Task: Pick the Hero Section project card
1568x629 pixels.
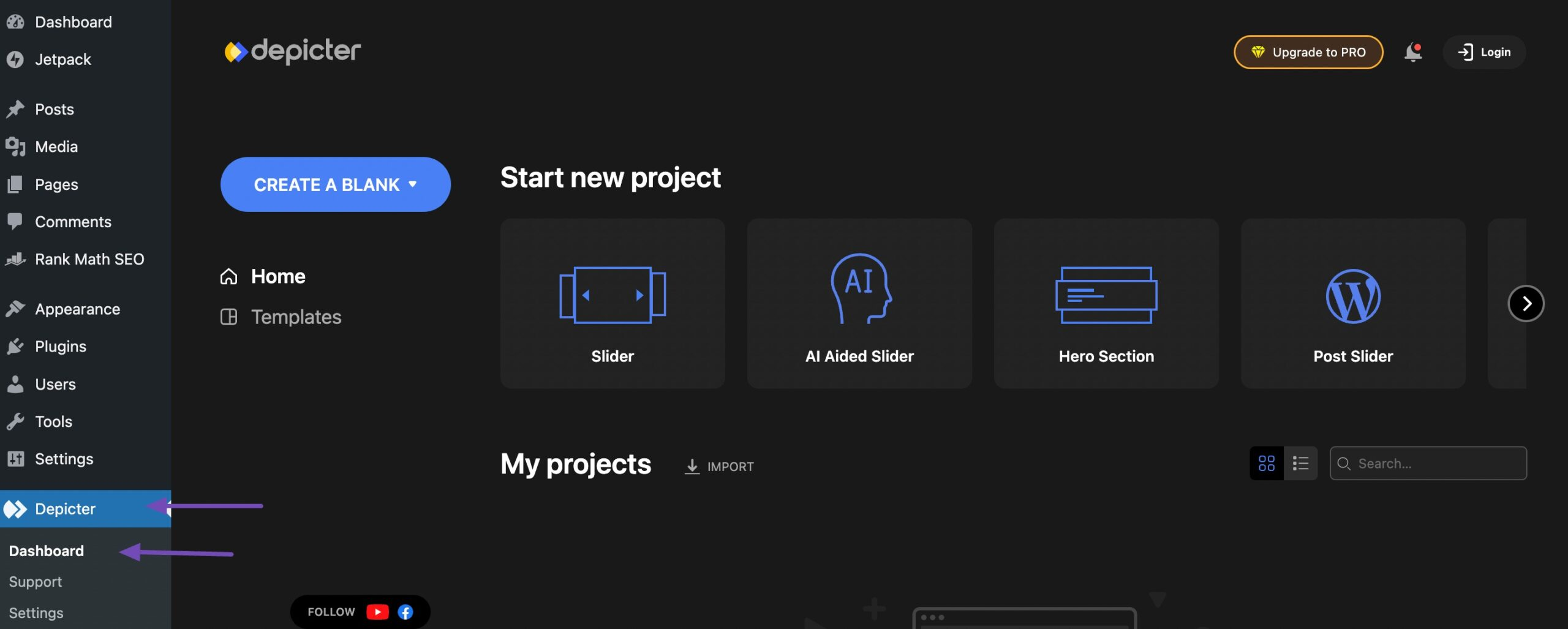Action: point(1106,303)
